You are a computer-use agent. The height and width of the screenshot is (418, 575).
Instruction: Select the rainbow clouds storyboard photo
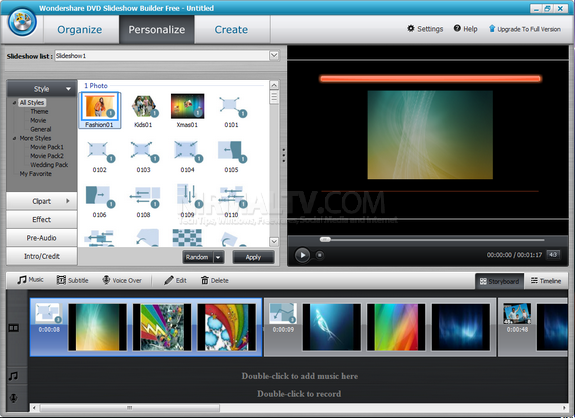point(227,327)
